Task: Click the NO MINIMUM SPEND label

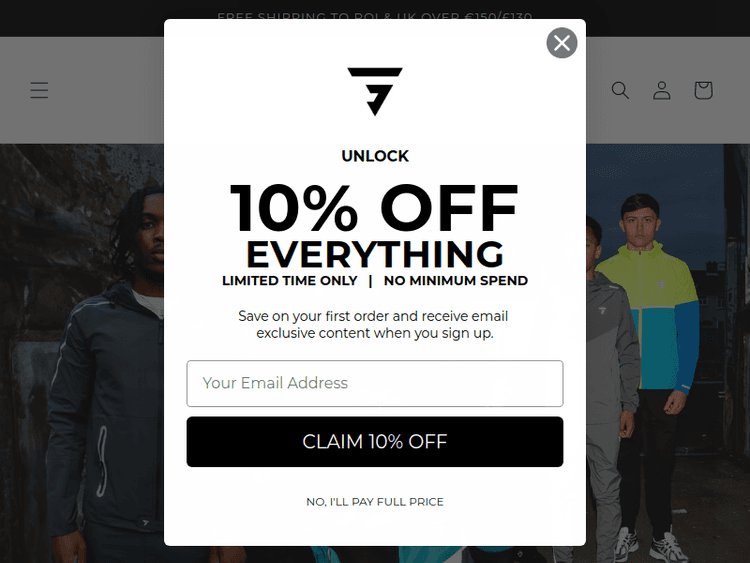Action: [456, 281]
